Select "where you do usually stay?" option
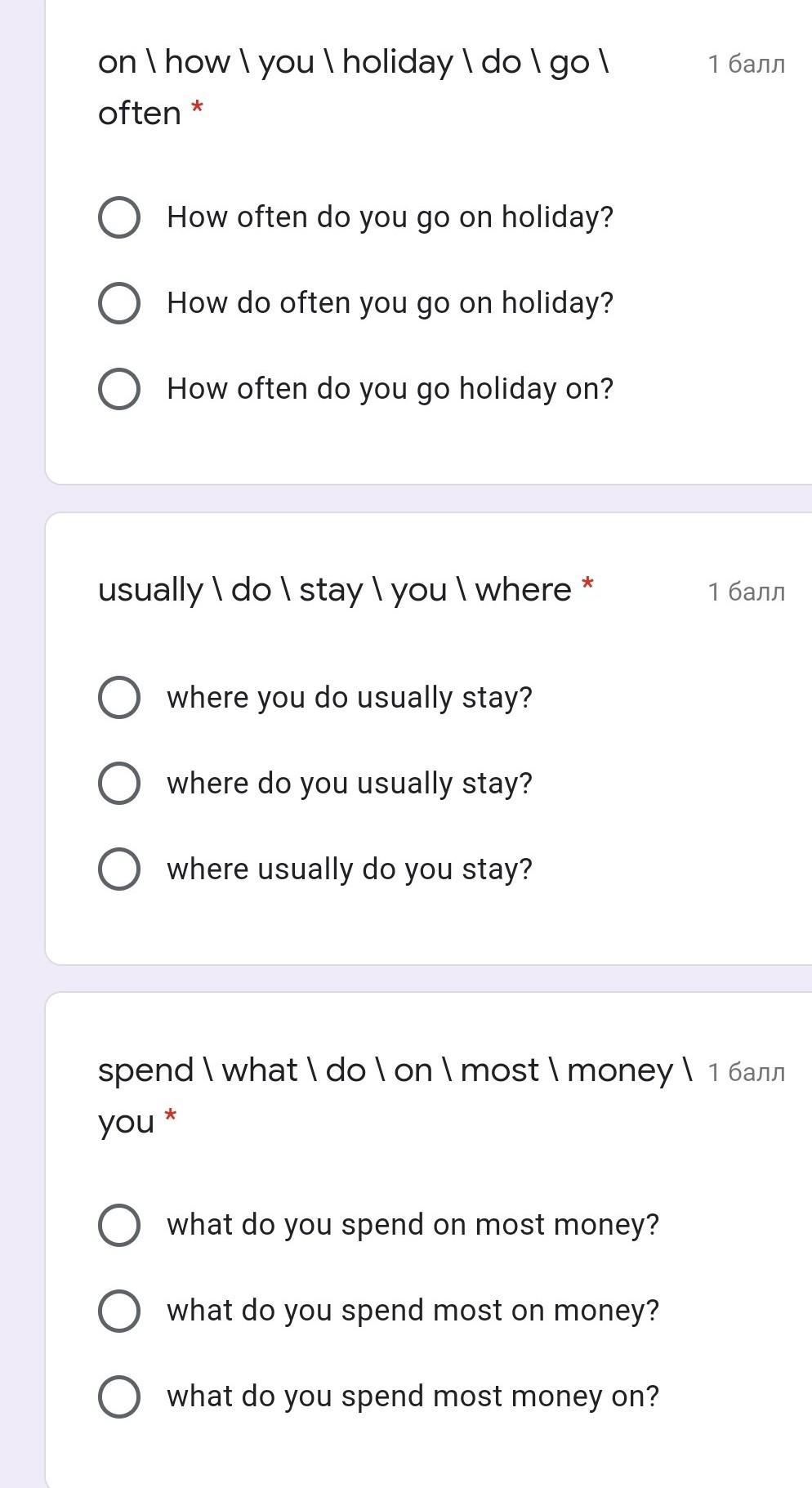This screenshot has height=1488, width=812. click(x=119, y=698)
